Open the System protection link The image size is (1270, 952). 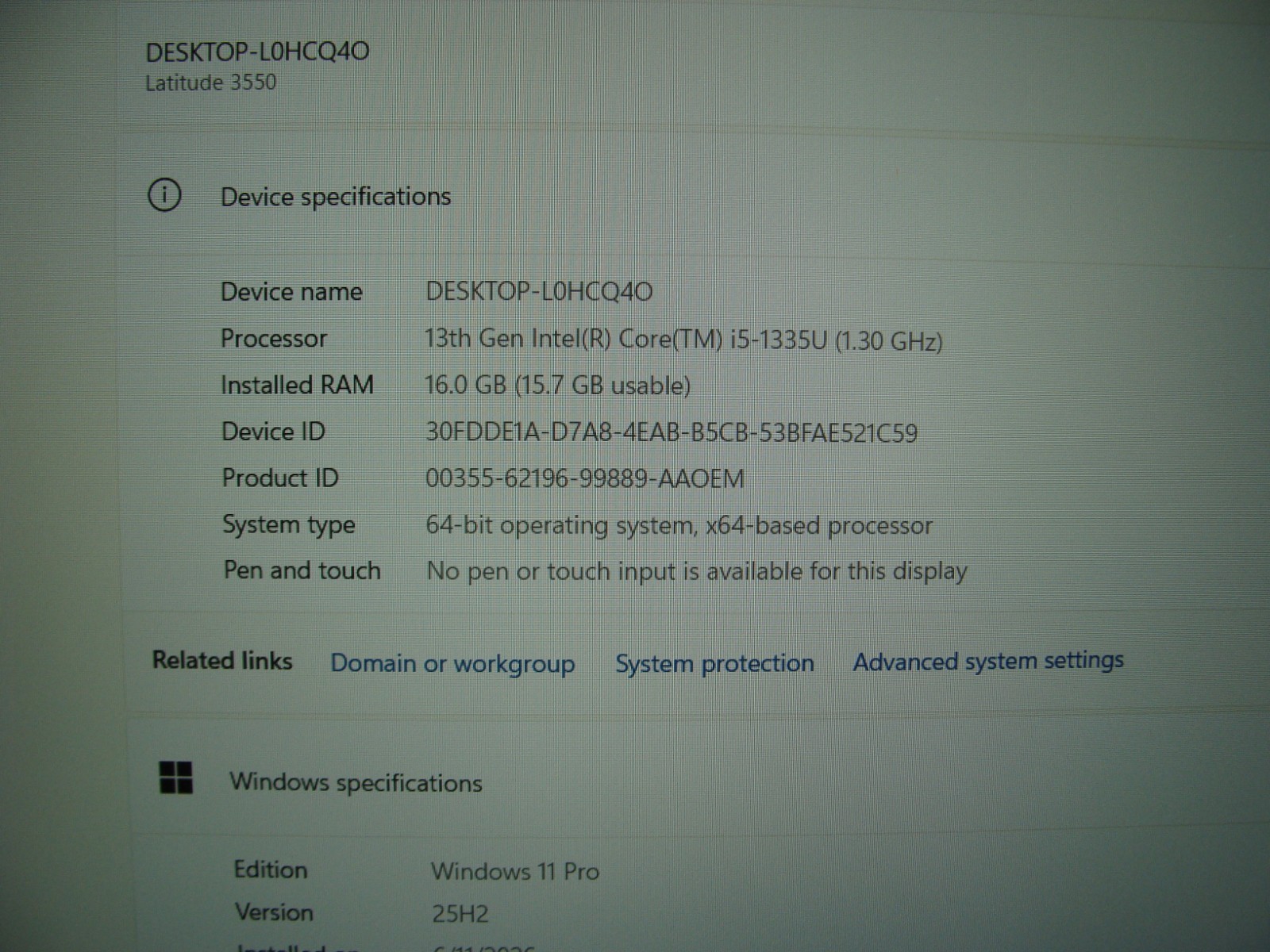(x=714, y=663)
